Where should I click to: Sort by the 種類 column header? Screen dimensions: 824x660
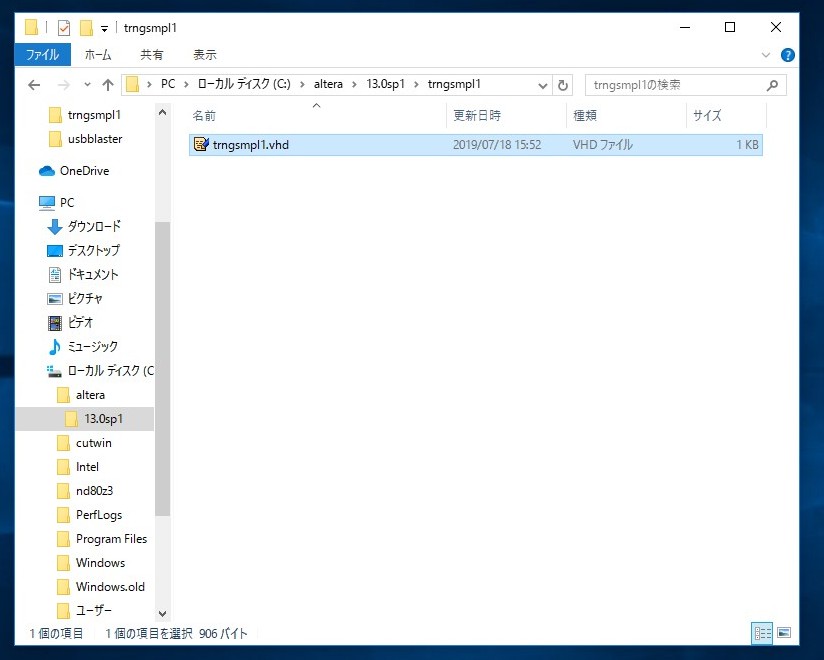point(626,116)
